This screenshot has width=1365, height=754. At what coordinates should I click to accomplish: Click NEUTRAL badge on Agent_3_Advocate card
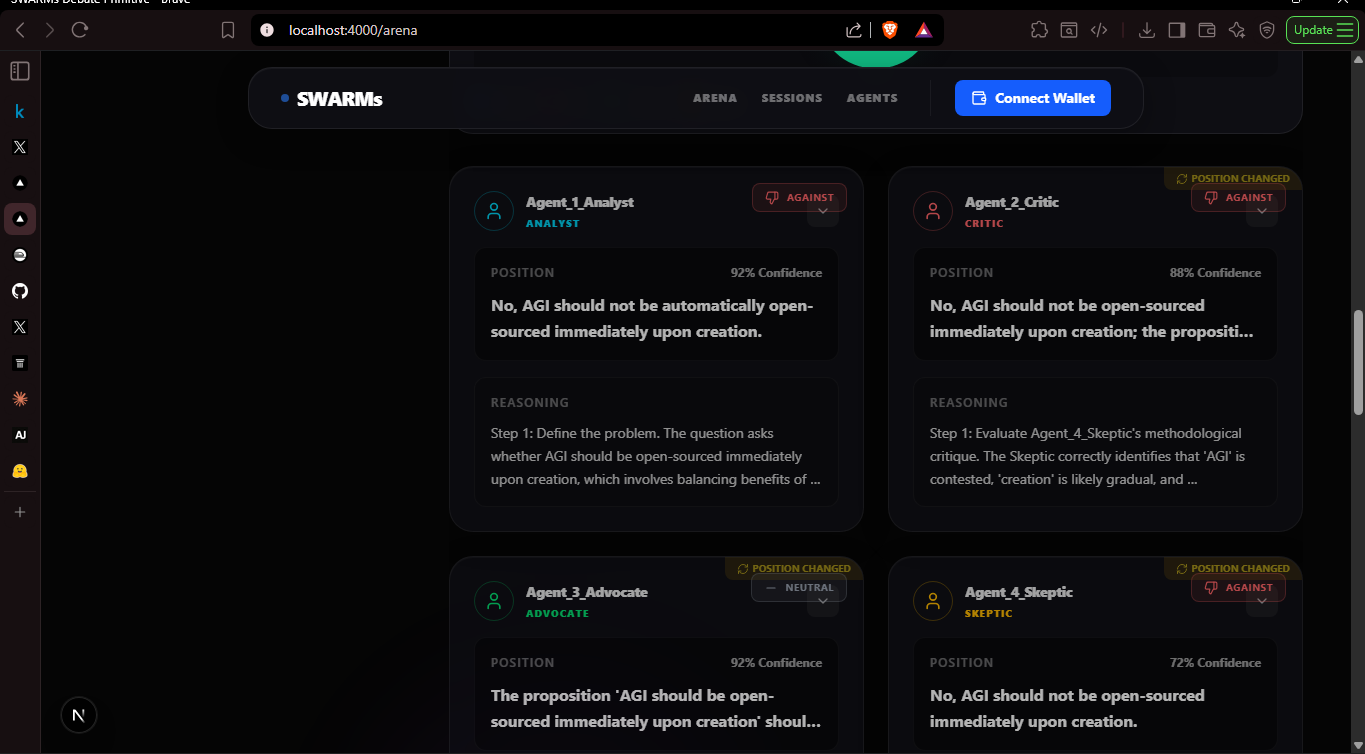(x=799, y=588)
